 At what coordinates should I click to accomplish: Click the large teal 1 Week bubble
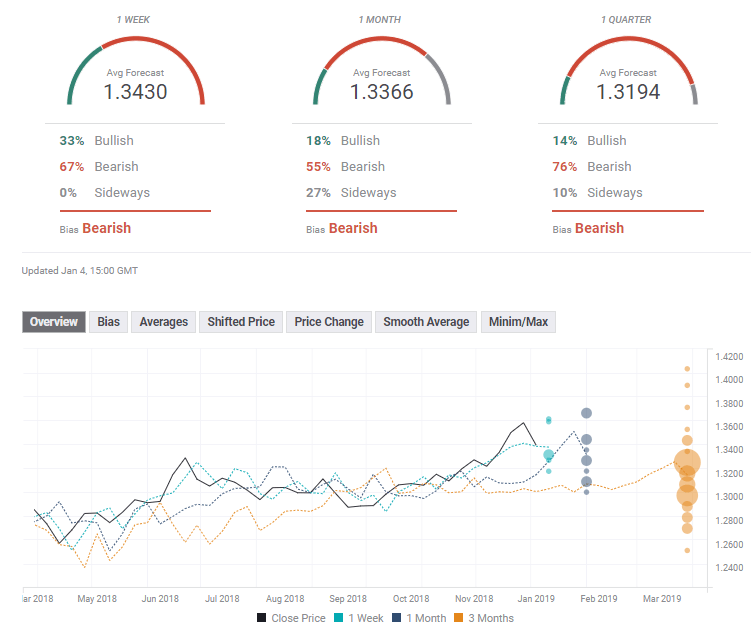[x=548, y=455]
